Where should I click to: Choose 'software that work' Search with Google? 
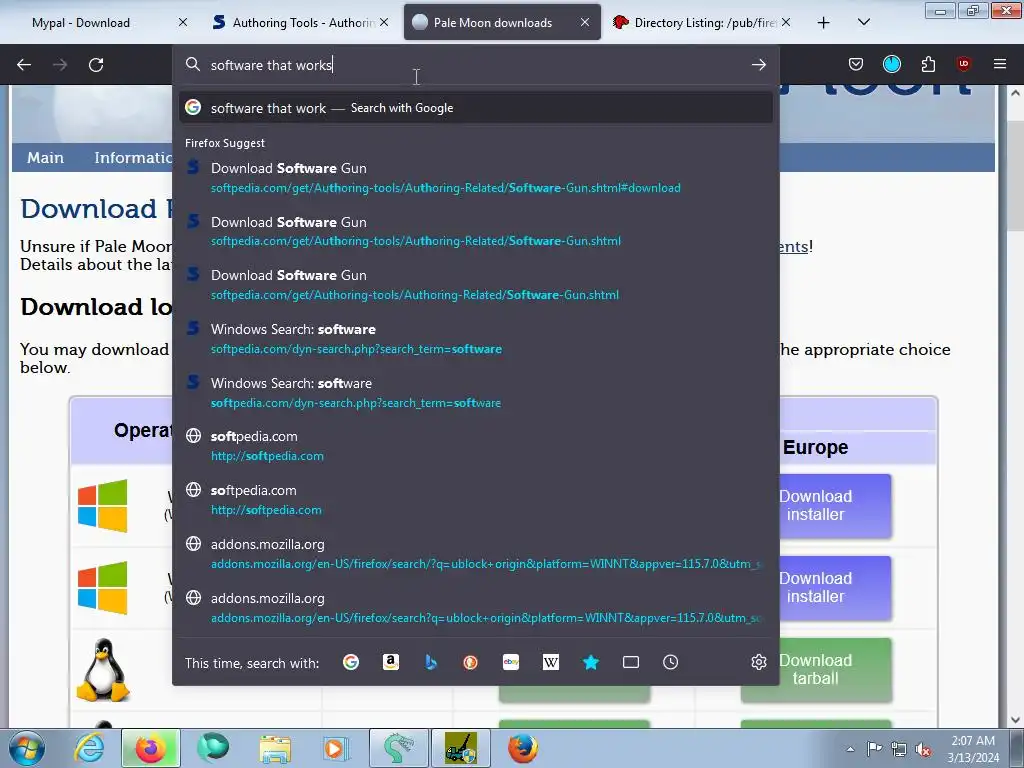(x=475, y=108)
